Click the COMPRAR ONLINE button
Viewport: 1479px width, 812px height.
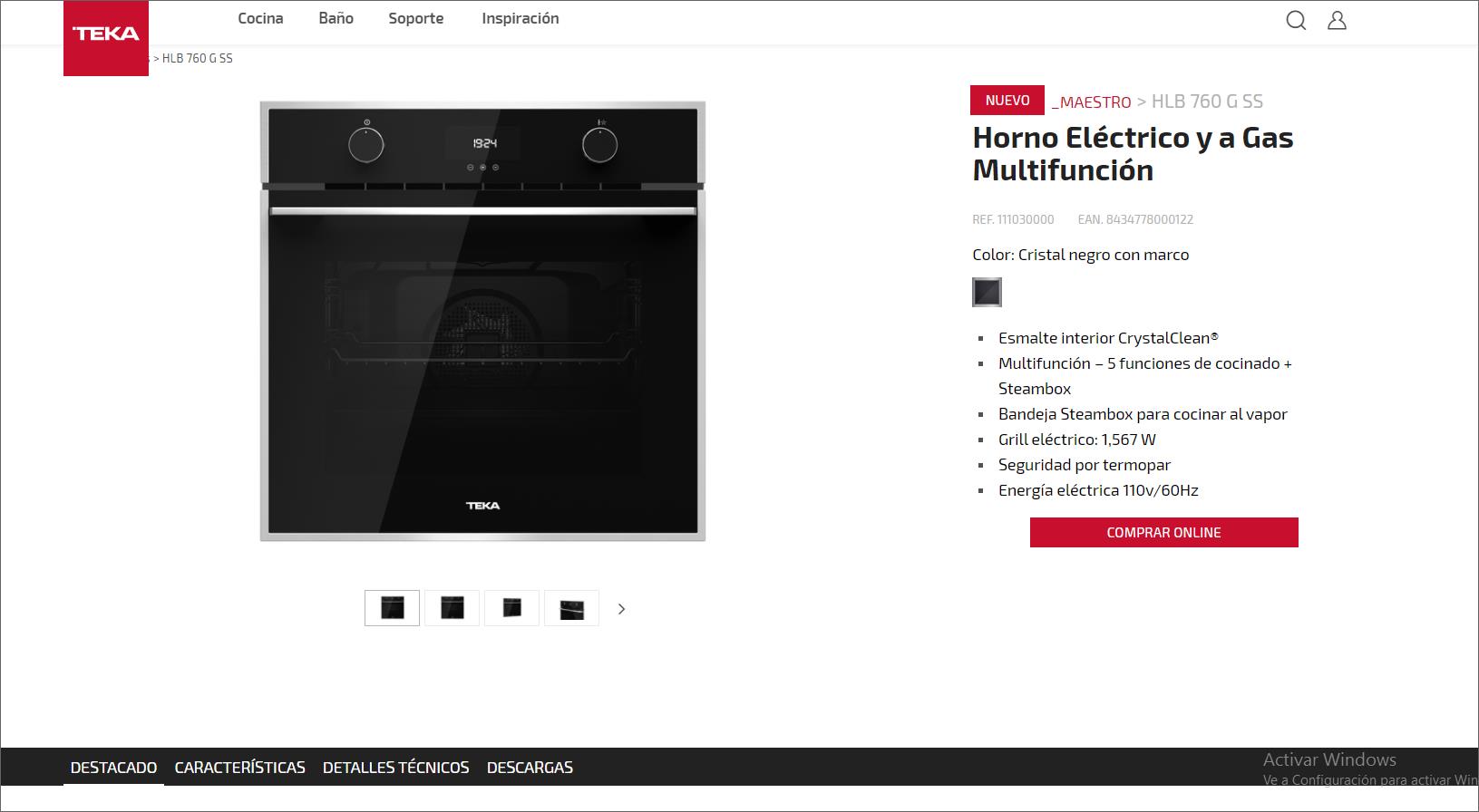(x=1163, y=532)
